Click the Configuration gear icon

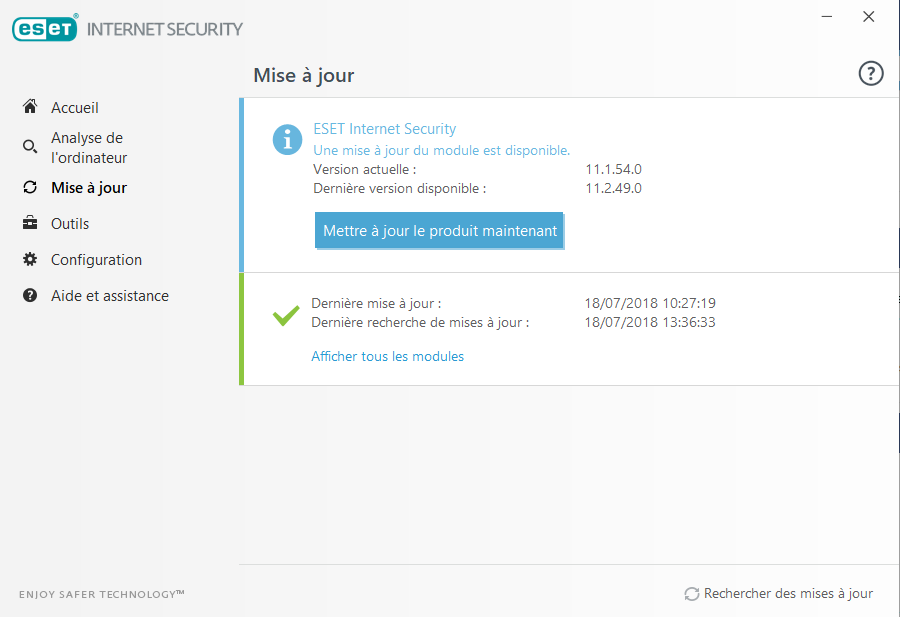(30, 259)
